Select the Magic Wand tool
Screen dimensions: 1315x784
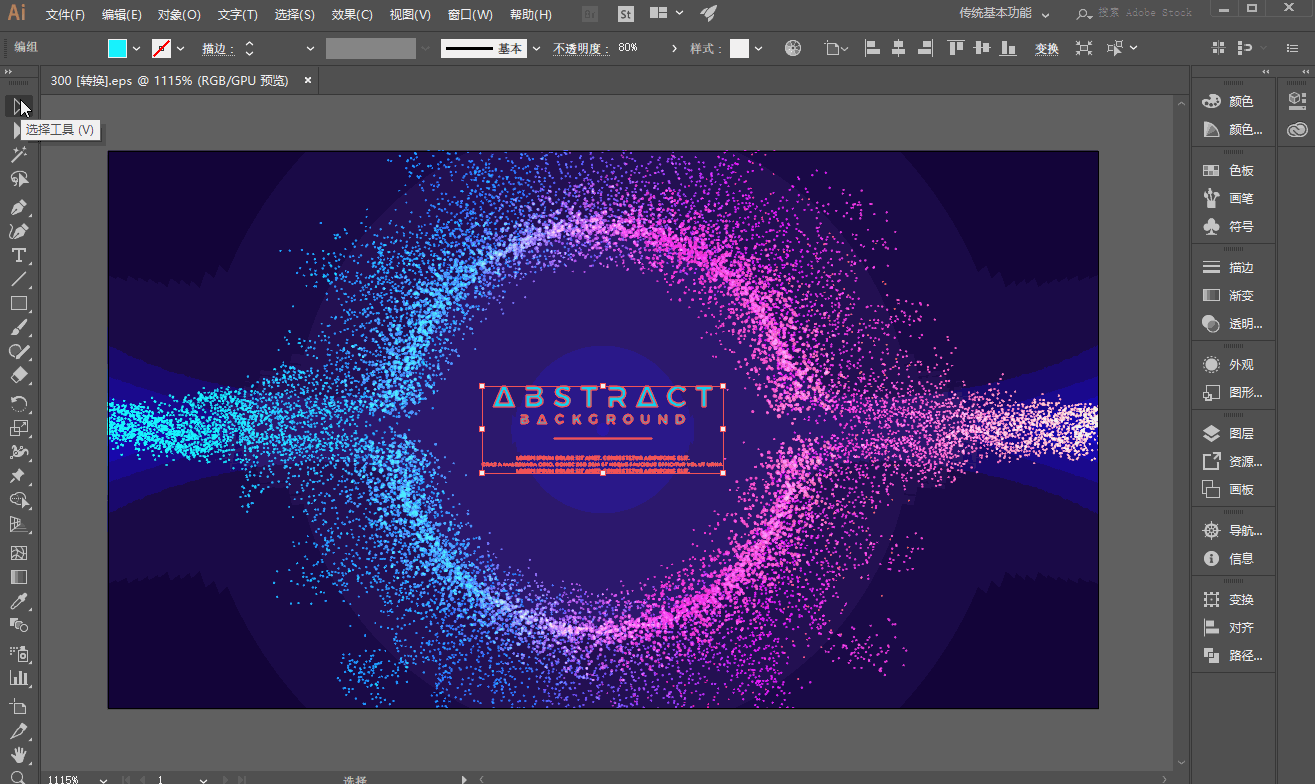pos(19,154)
